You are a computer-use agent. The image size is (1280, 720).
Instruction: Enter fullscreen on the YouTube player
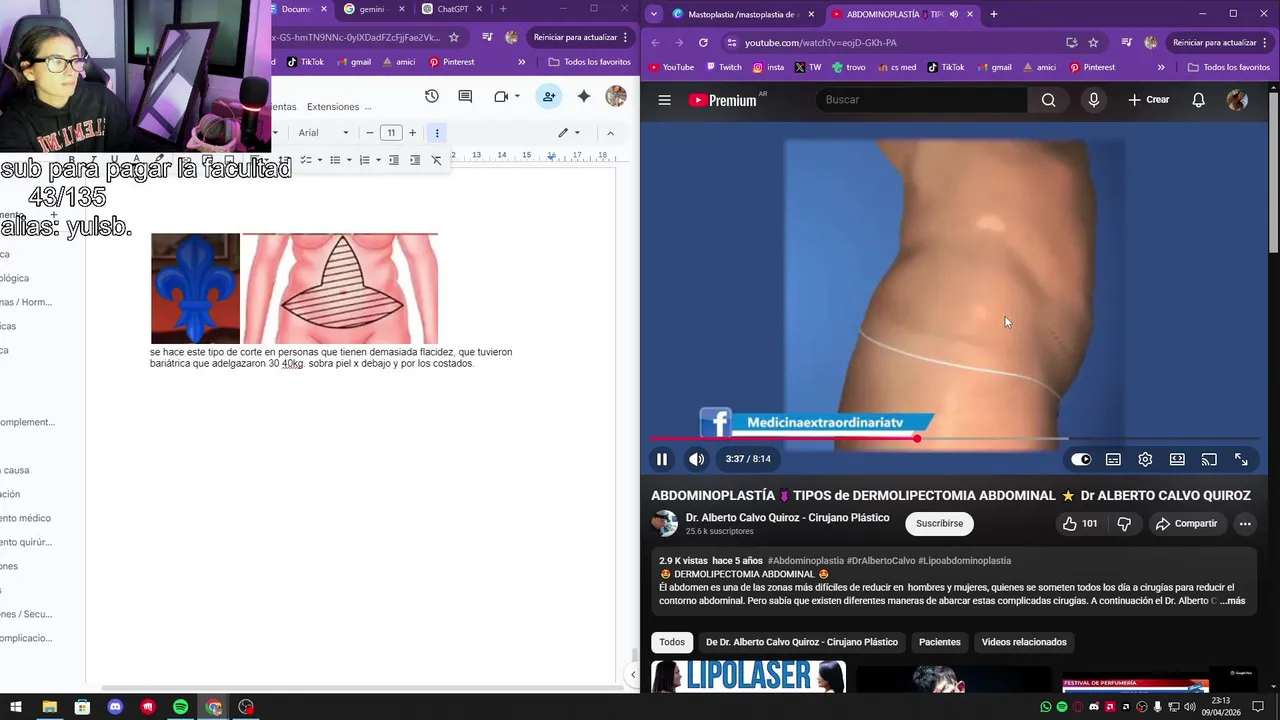pyautogui.click(x=1241, y=459)
